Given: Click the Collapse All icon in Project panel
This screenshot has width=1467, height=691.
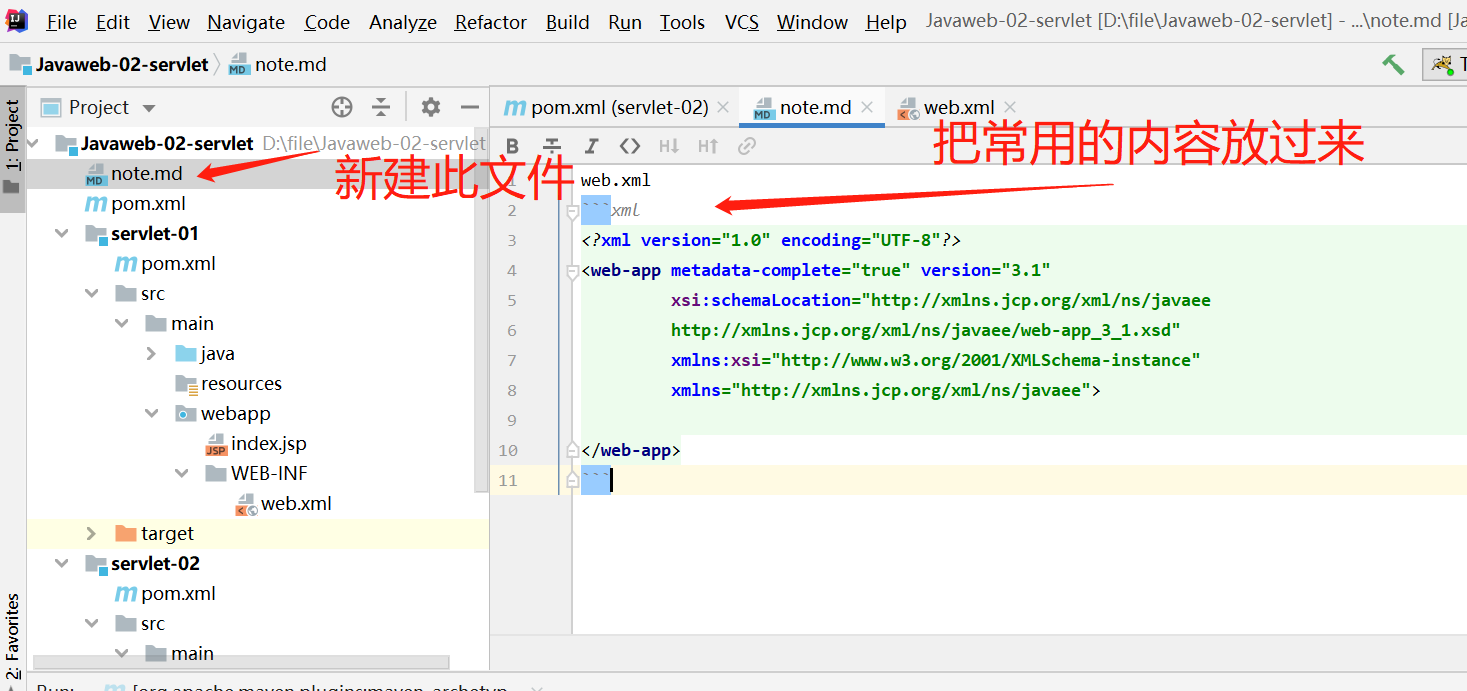Looking at the screenshot, I should click(381, 107).
